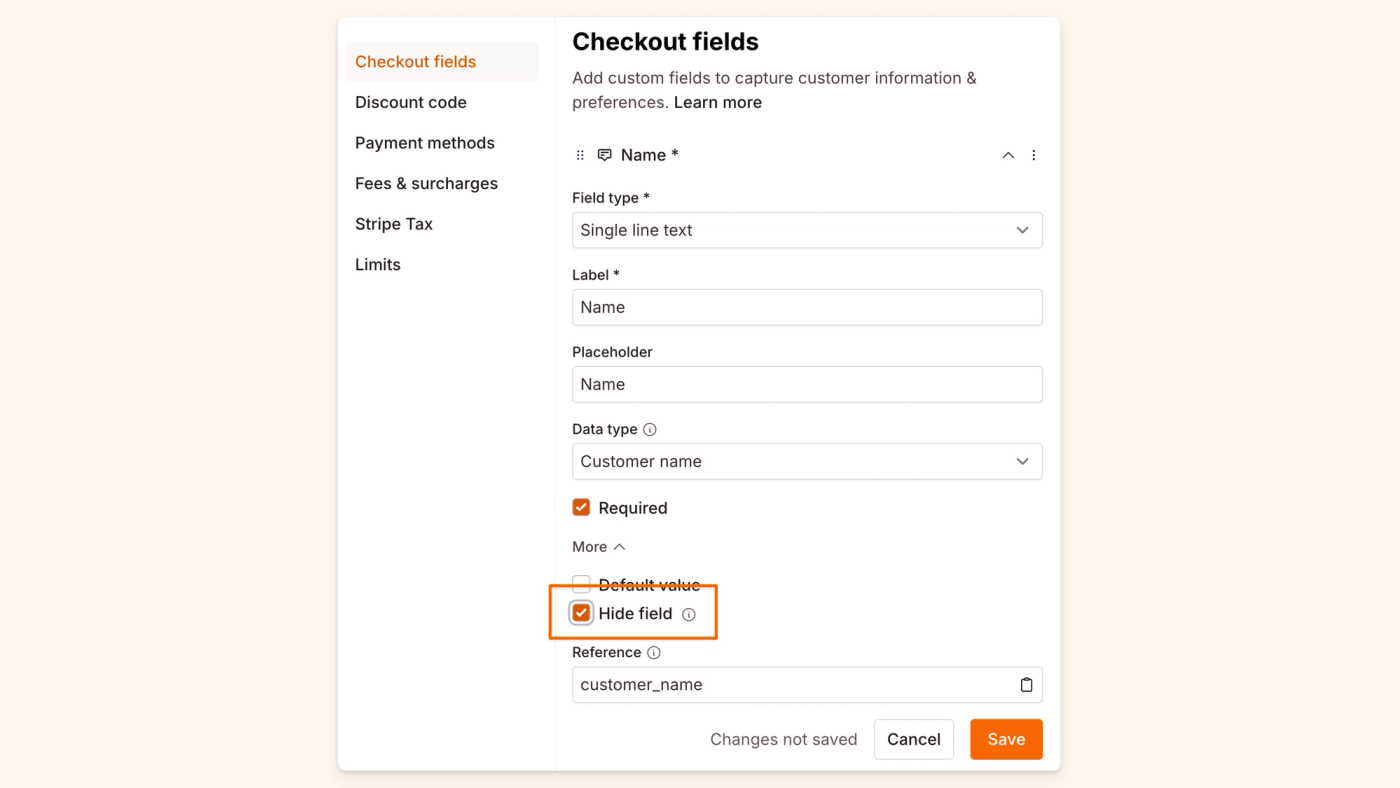Image resolution: width=1400 pixels, height=788 pixels.
Task: Enable the Default value checkbox
Action: pos(581,584)
